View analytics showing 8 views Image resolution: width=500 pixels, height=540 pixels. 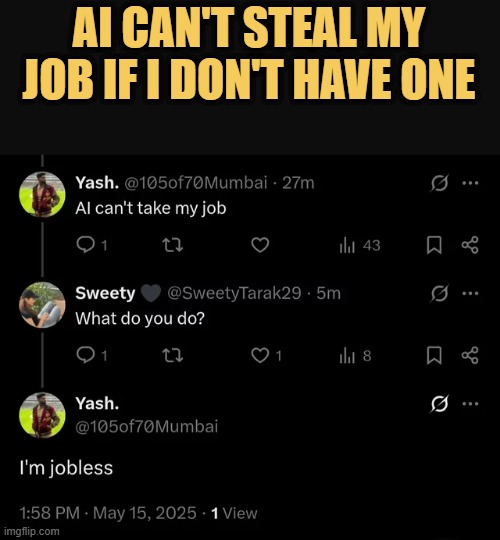(x=355, y=356)
